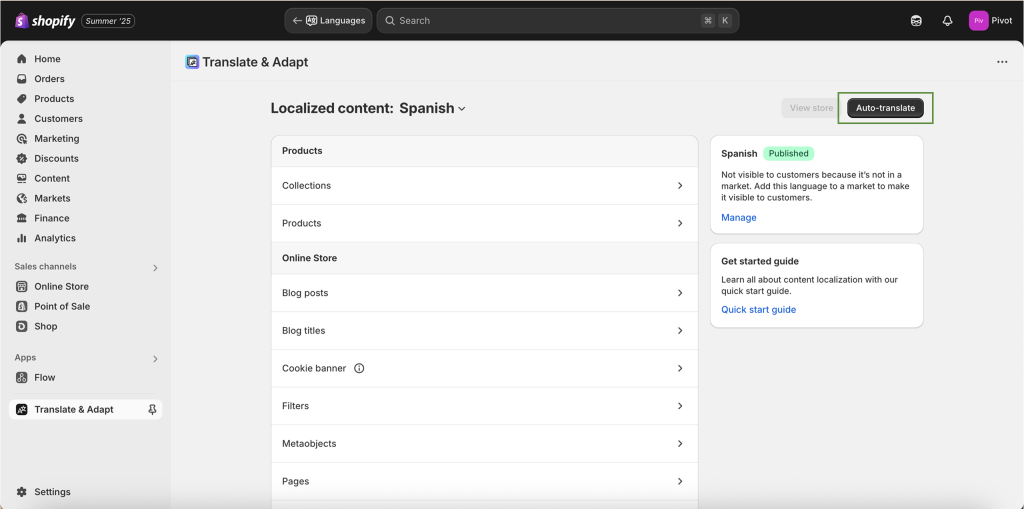This screenshot has height=509, width=1024.
Task: Open Collections row chevron
Action: pyautogui.click(x=680, y=186)
